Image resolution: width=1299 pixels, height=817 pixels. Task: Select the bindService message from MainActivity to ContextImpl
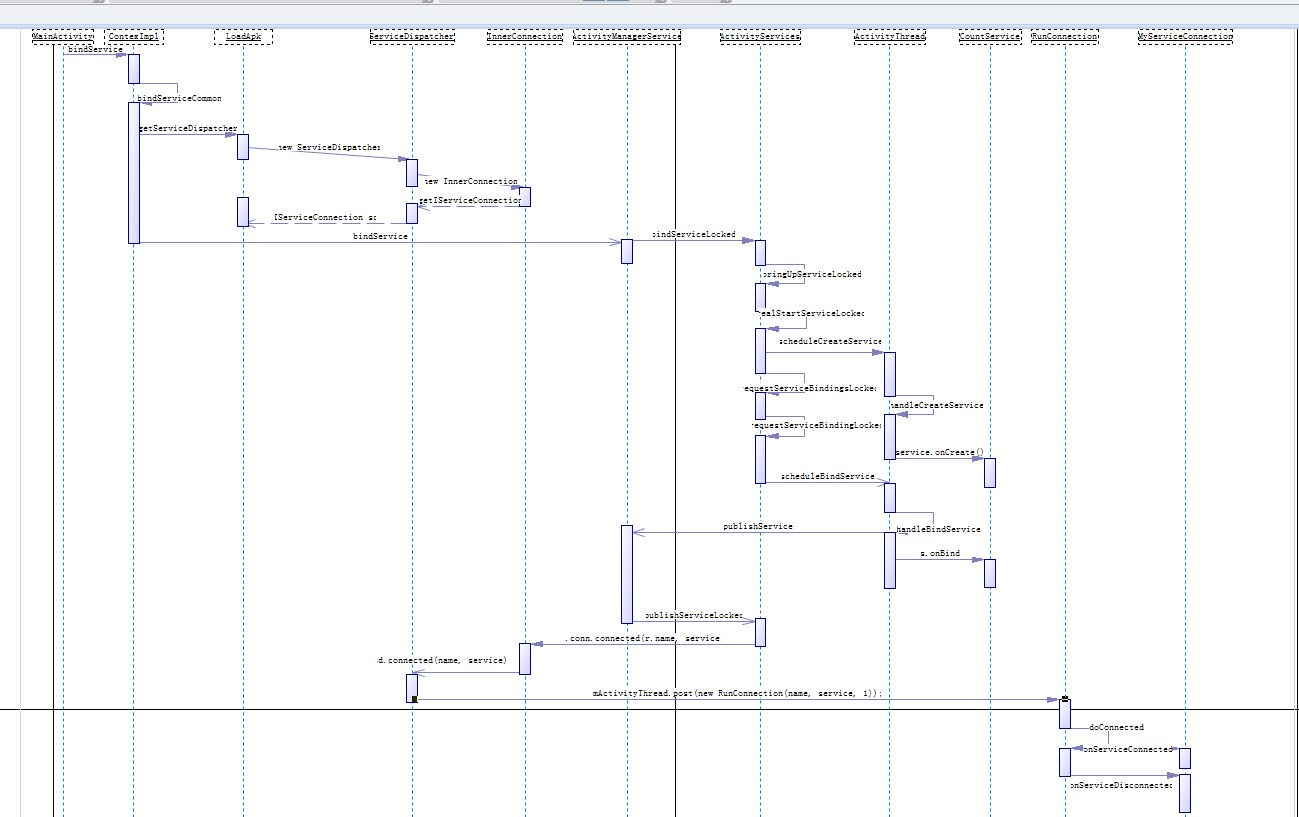point(96,49)
